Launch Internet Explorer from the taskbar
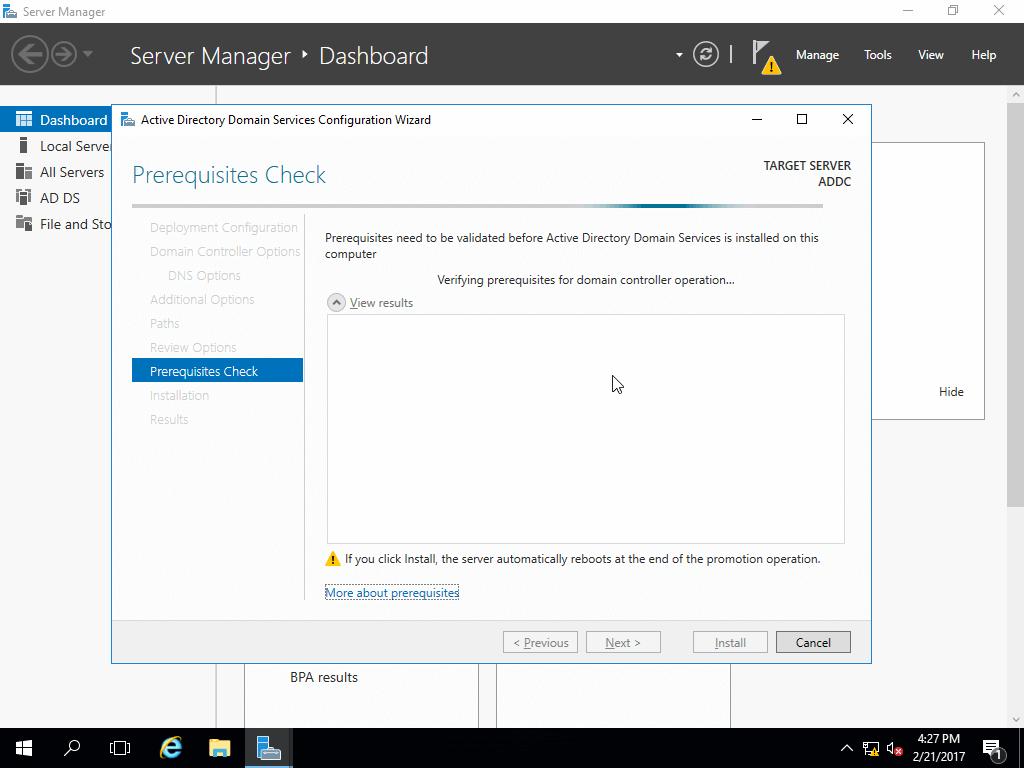Image resolution: width=1024 pixels, height=768 pixels. tap(171, 748)
